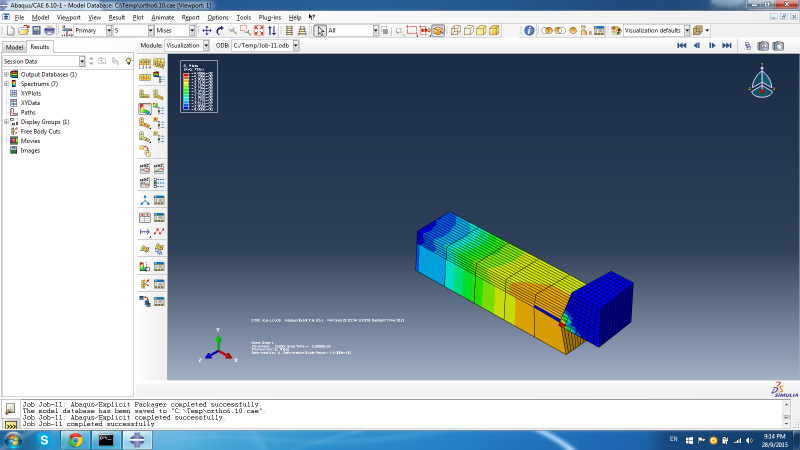Open the Color code palette icon

[616, 31]
